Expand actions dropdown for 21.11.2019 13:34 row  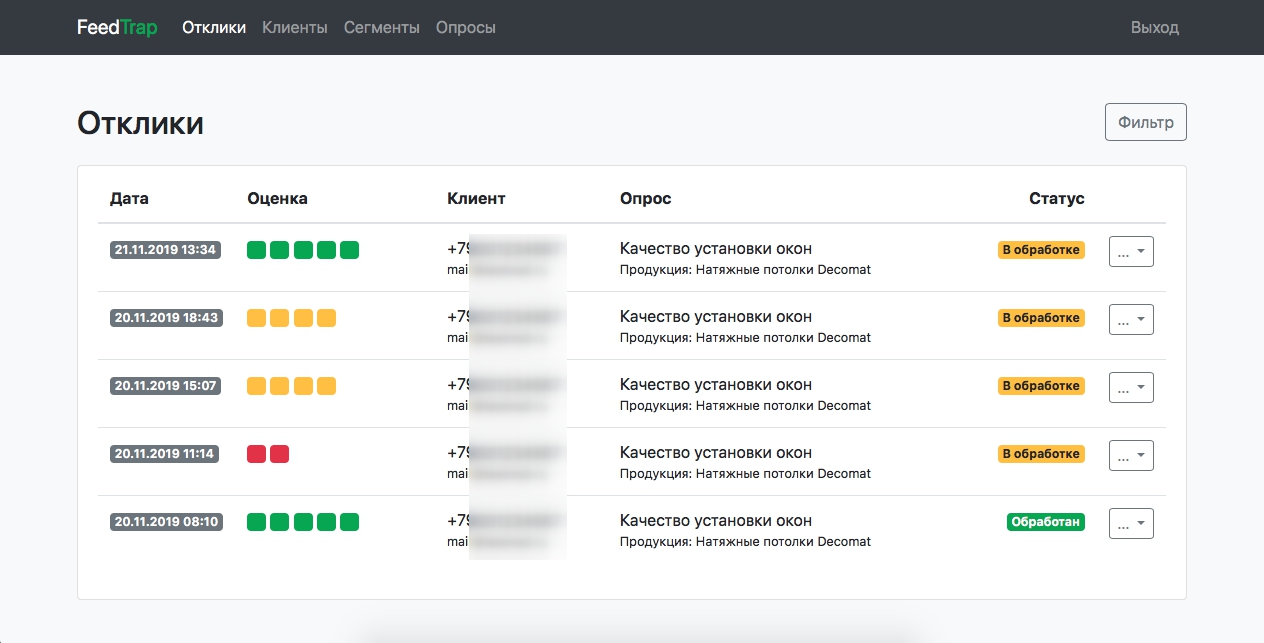coord(1131,252)
